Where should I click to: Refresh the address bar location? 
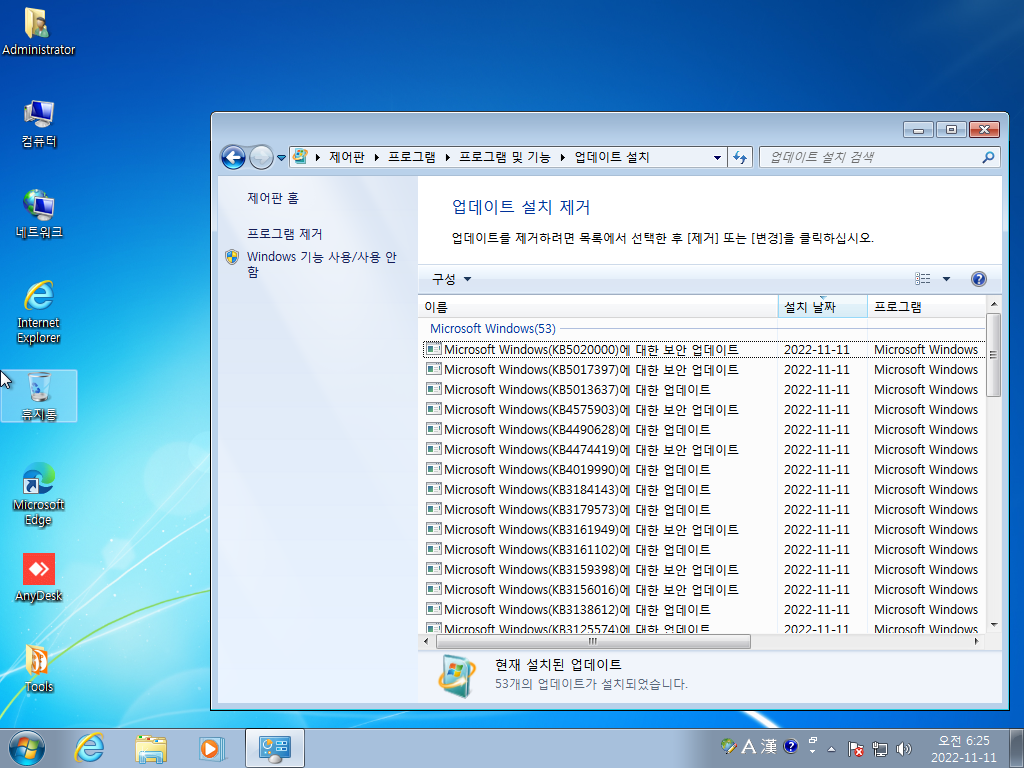(740, 157)
